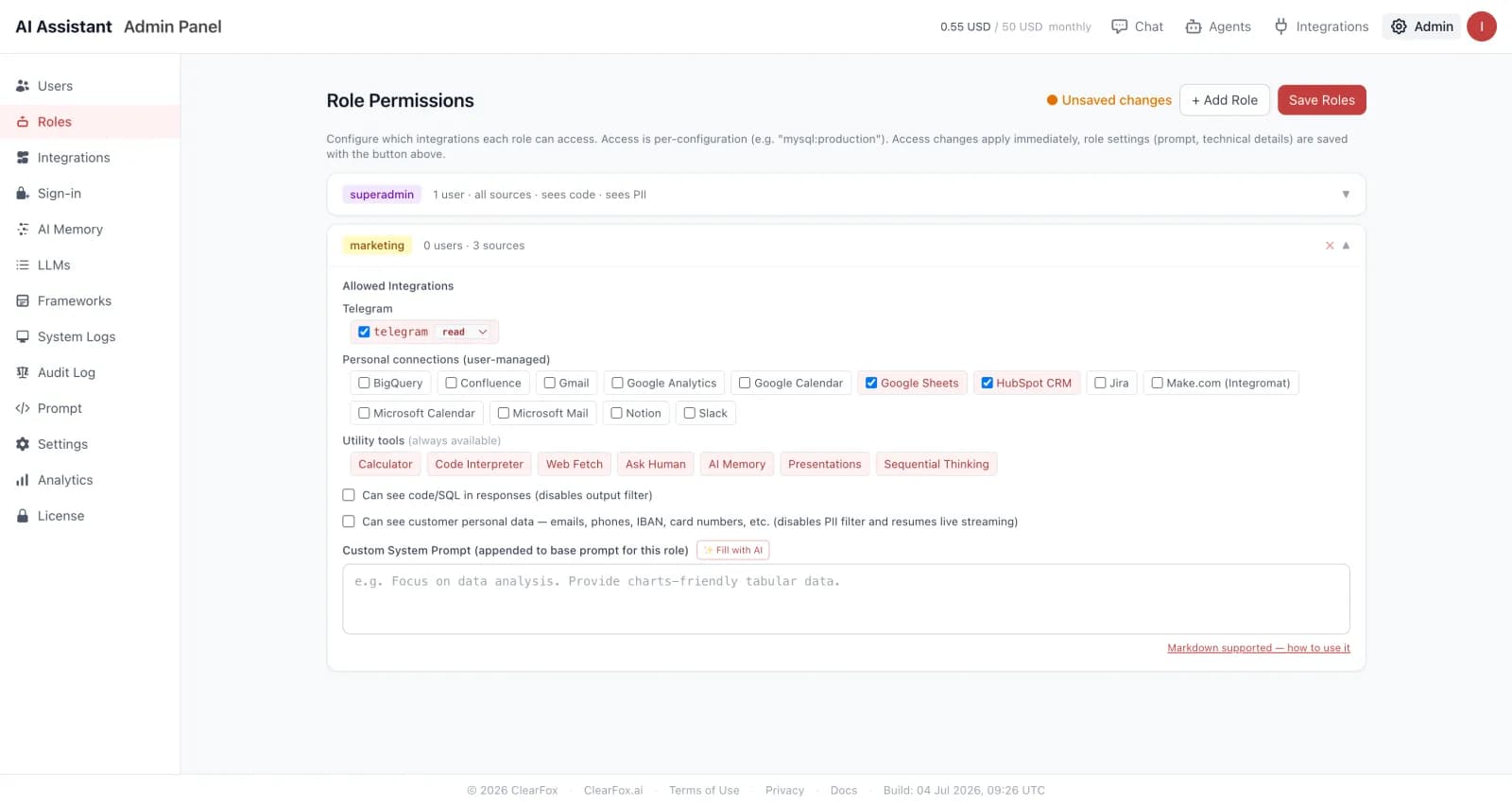The width and height of the screenshot is (1512, 805).
Task: Expand the superadmin role panel arrow
Action: pos(1346,195)
